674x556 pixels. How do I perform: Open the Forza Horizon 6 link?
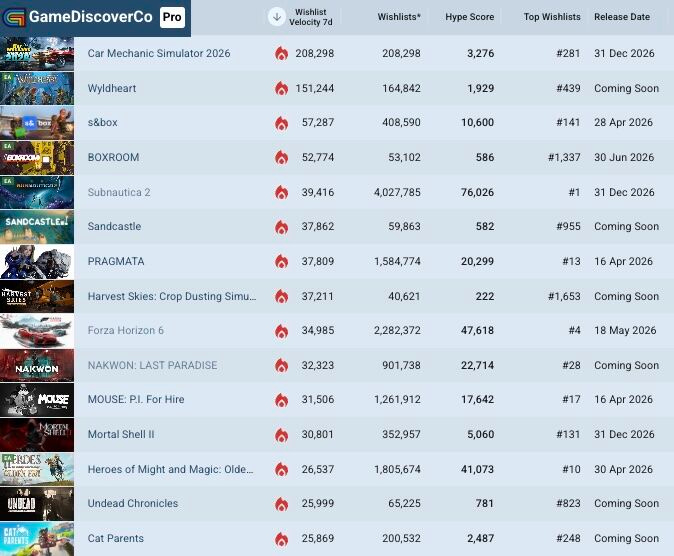[x=126, y=331]
